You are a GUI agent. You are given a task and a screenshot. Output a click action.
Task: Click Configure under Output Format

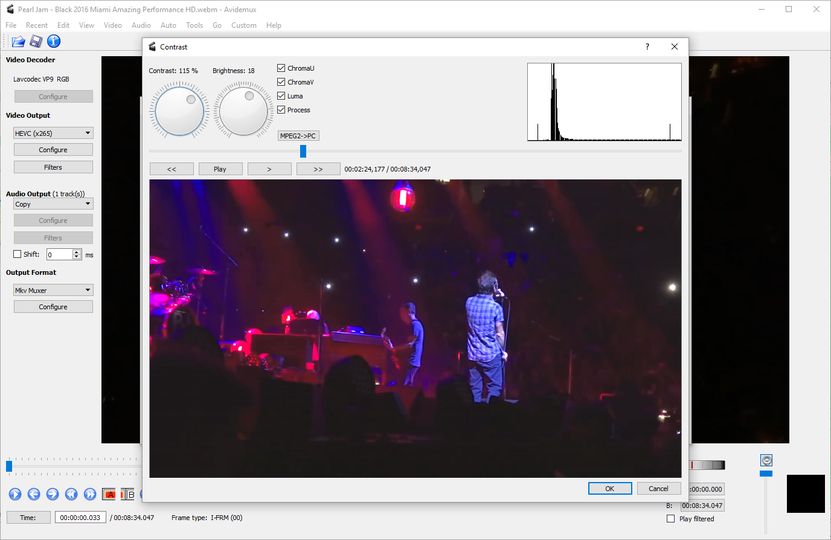53,306
